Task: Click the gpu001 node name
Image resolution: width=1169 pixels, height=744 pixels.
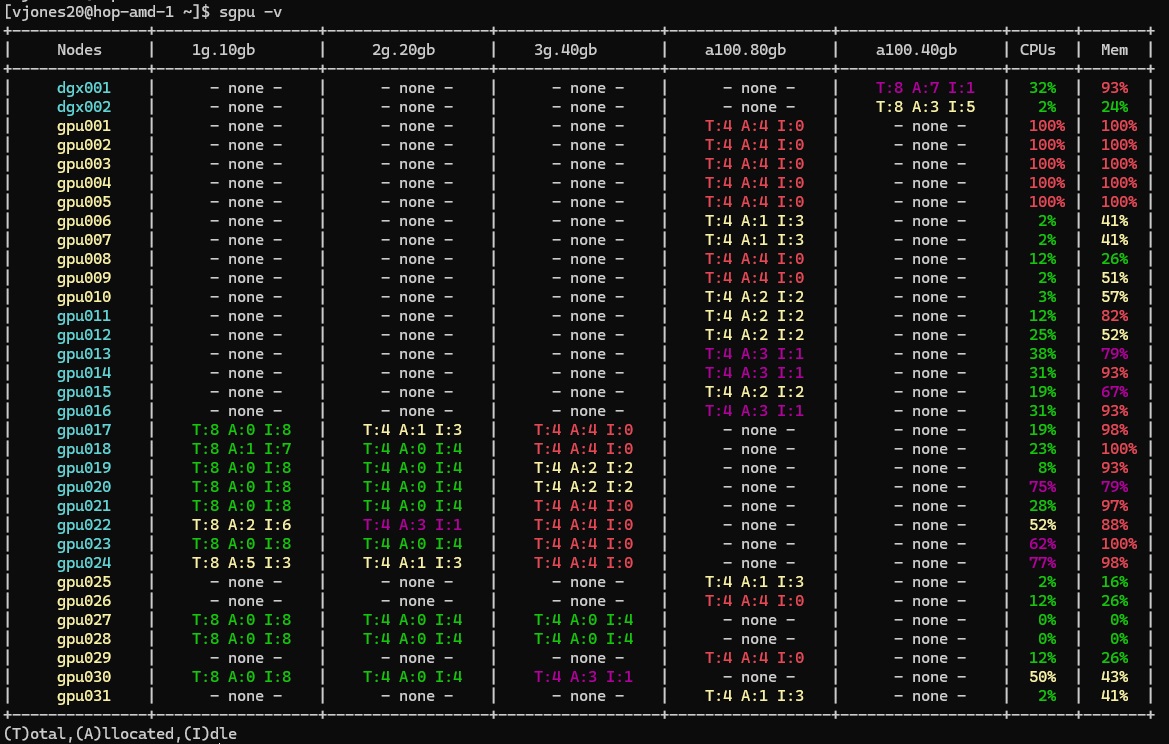Action: pos(84,126)
